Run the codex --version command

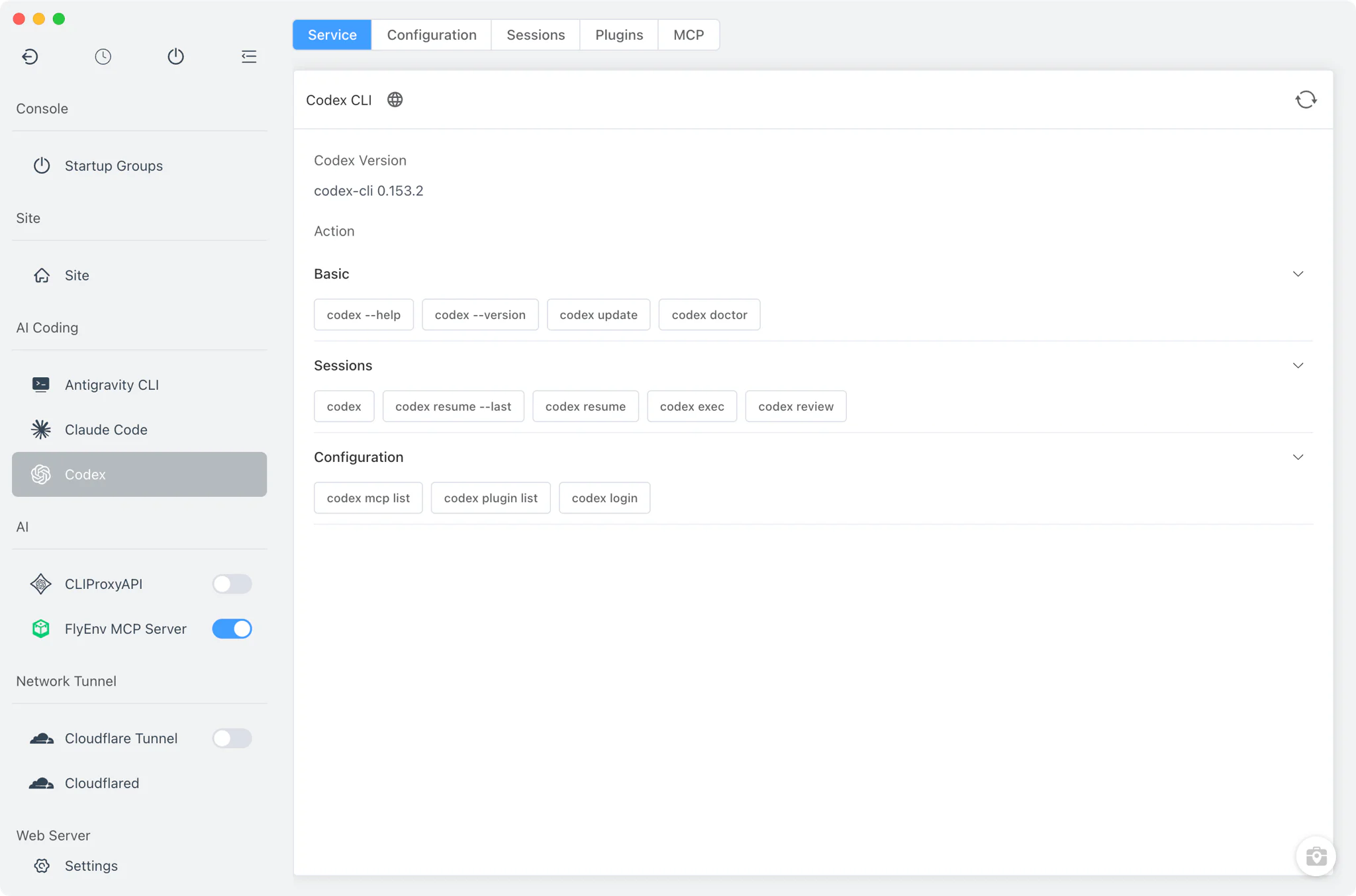point(480,315)
